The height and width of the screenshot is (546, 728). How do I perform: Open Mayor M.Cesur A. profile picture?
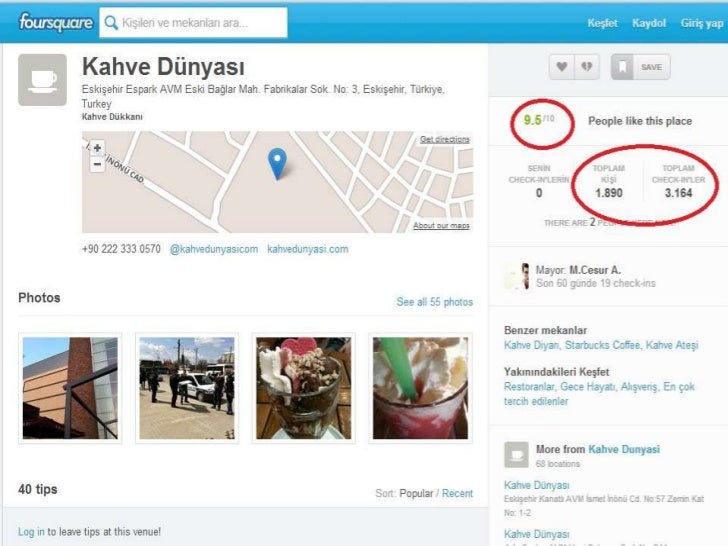[517, 276]
